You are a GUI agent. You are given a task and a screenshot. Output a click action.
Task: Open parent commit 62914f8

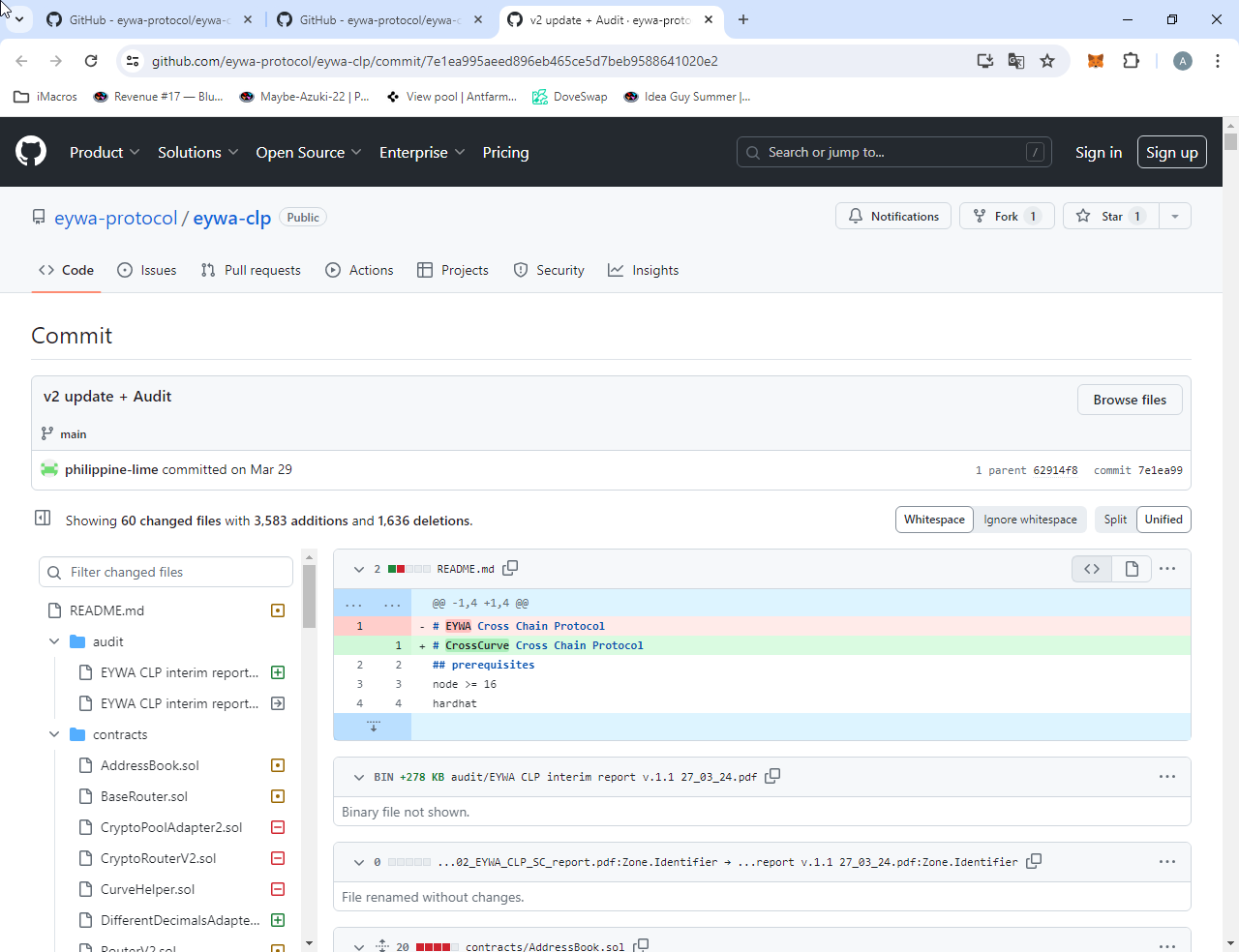point(1055,470)
